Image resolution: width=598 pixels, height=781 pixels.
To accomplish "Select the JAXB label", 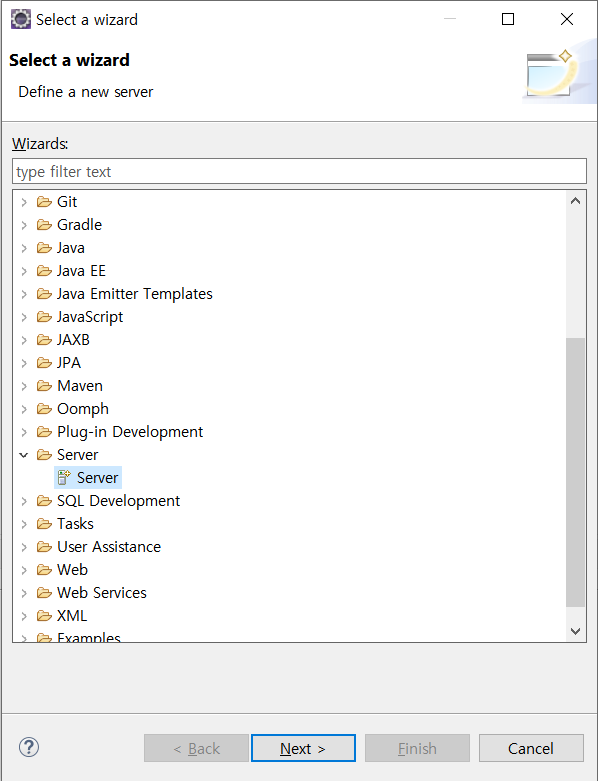I will tap(73, 340).
